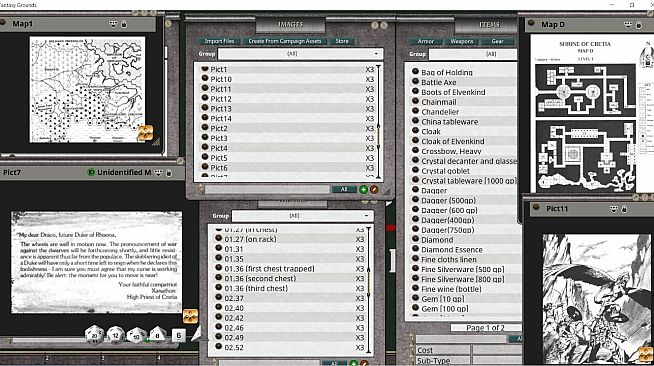Toggle the lock icon in Map1 window header
The image size is (654, 366).
coord(124,25)
